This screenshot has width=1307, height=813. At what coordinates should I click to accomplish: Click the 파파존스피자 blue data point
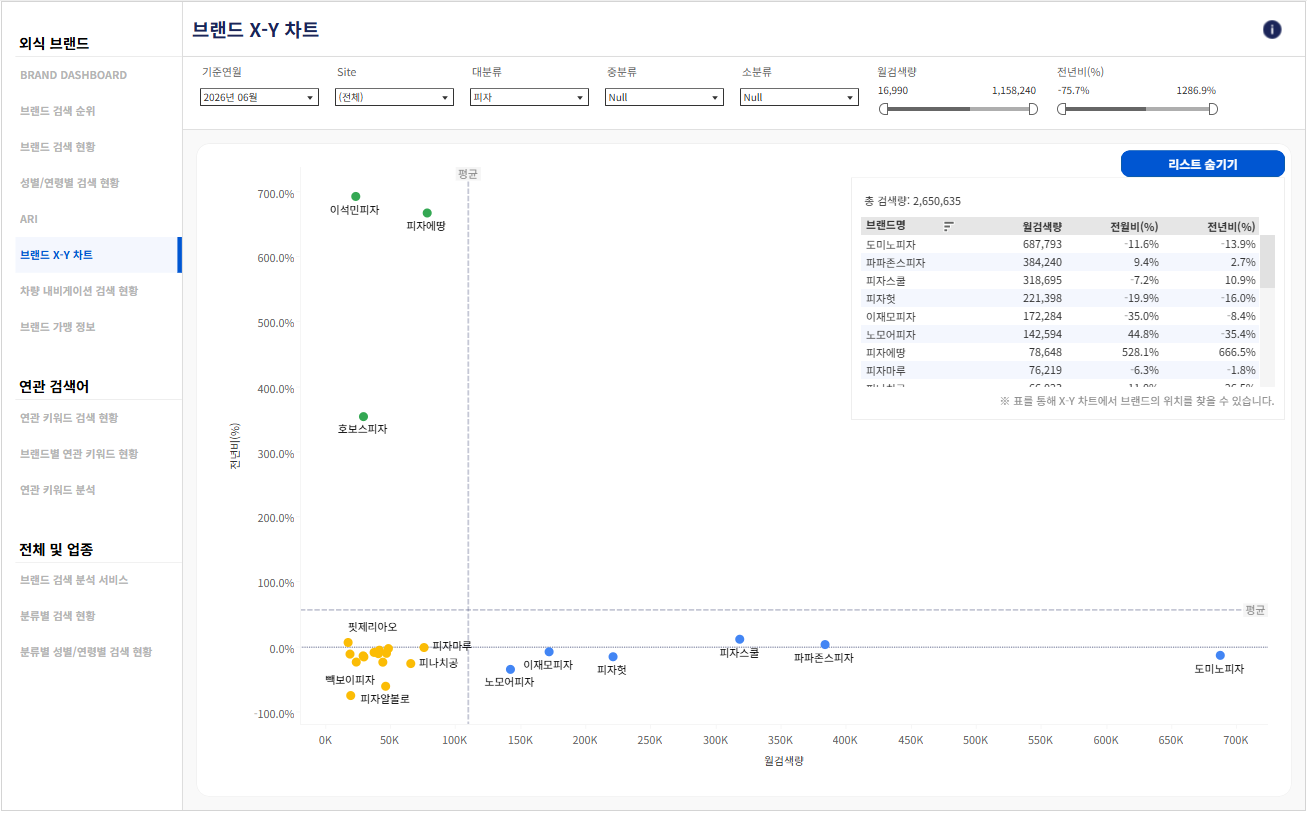[x=825, y=645]
